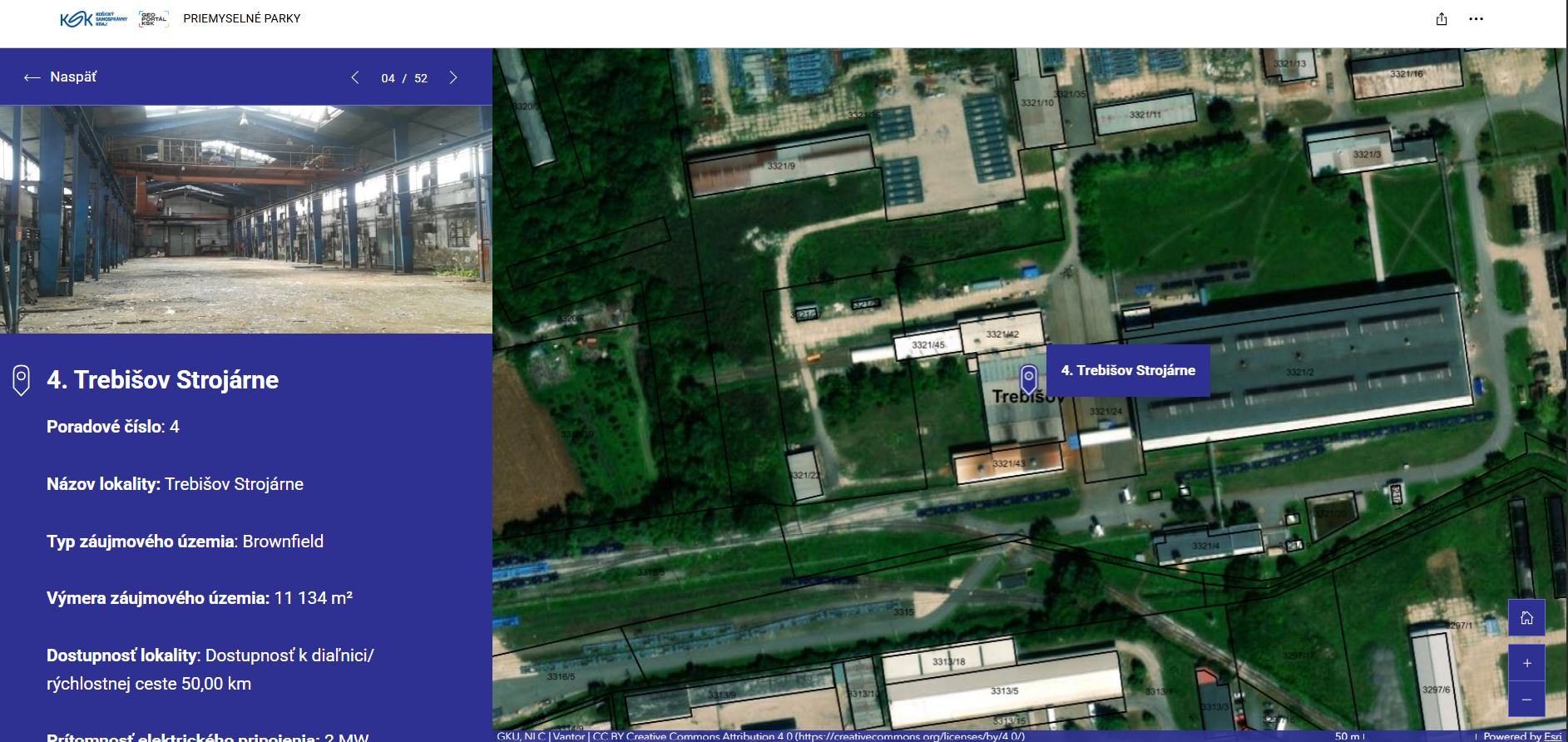Click the 50 m scale bar label

click(x=1347, y=736)
